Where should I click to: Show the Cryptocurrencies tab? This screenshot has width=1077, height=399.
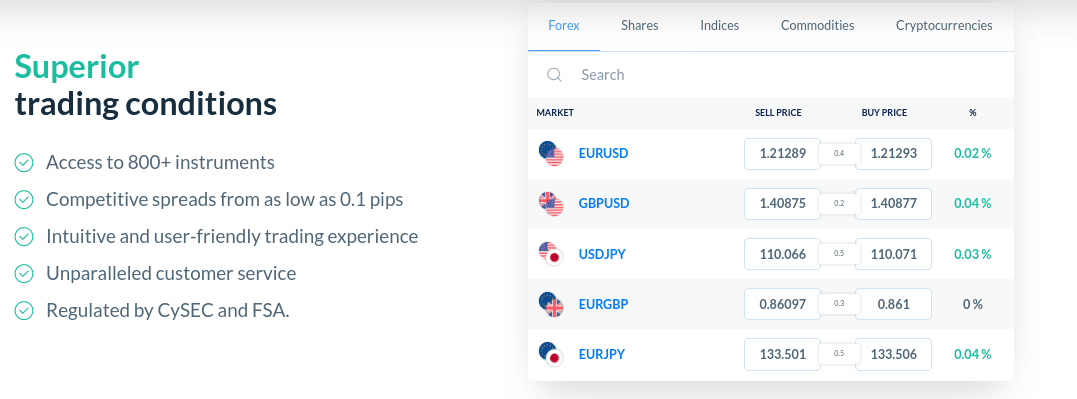click(x=944, y=25)
